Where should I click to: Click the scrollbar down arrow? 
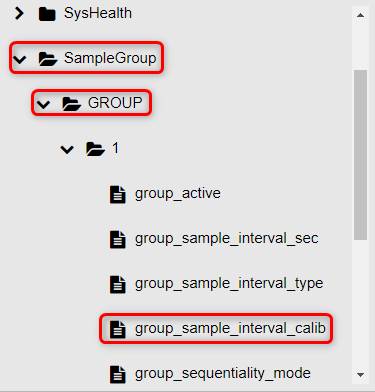[x=360, y=375]
